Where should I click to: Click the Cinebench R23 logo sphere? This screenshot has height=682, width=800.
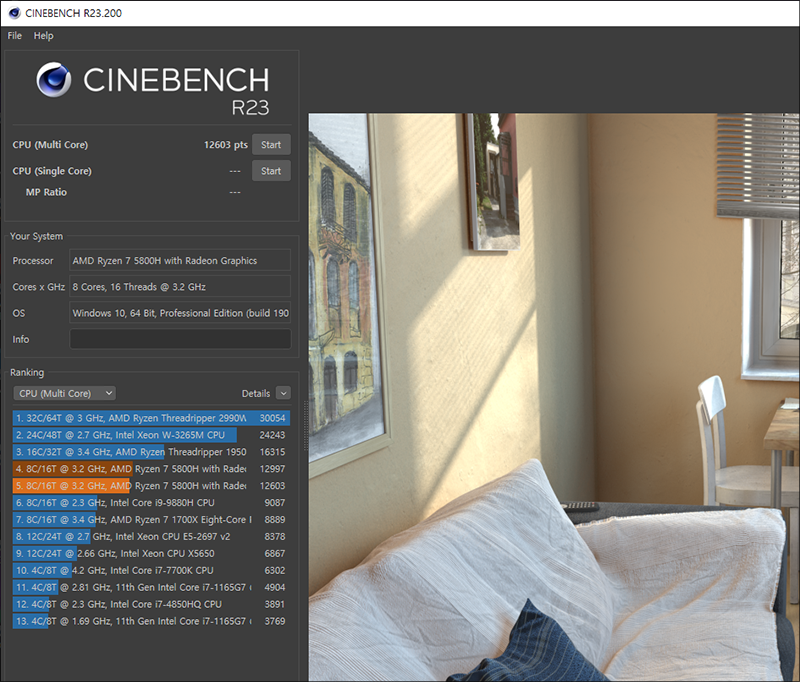(x=54, y=80)
